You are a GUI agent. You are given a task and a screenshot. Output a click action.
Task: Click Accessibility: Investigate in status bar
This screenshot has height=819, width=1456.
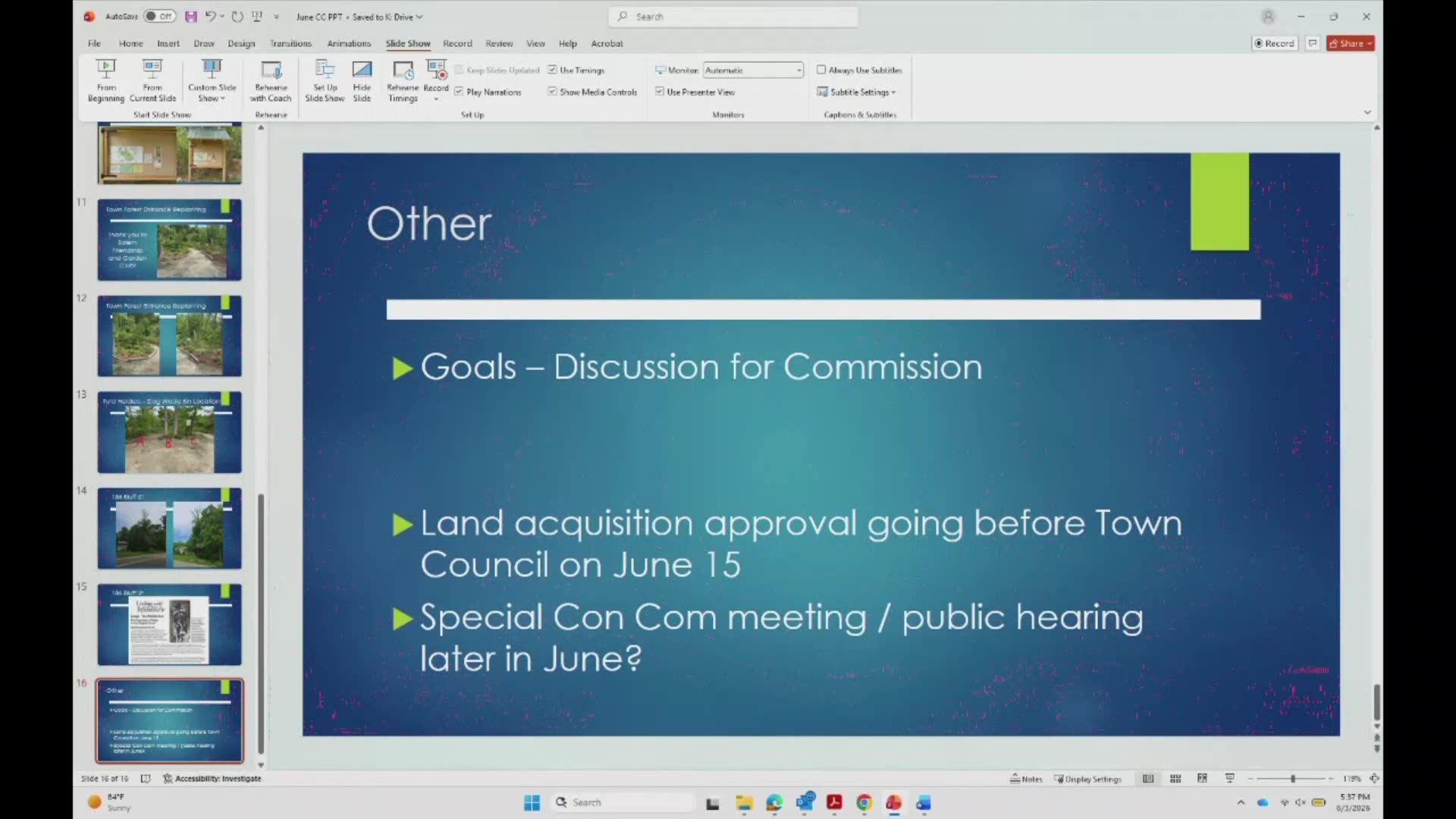tap(212, 778)
